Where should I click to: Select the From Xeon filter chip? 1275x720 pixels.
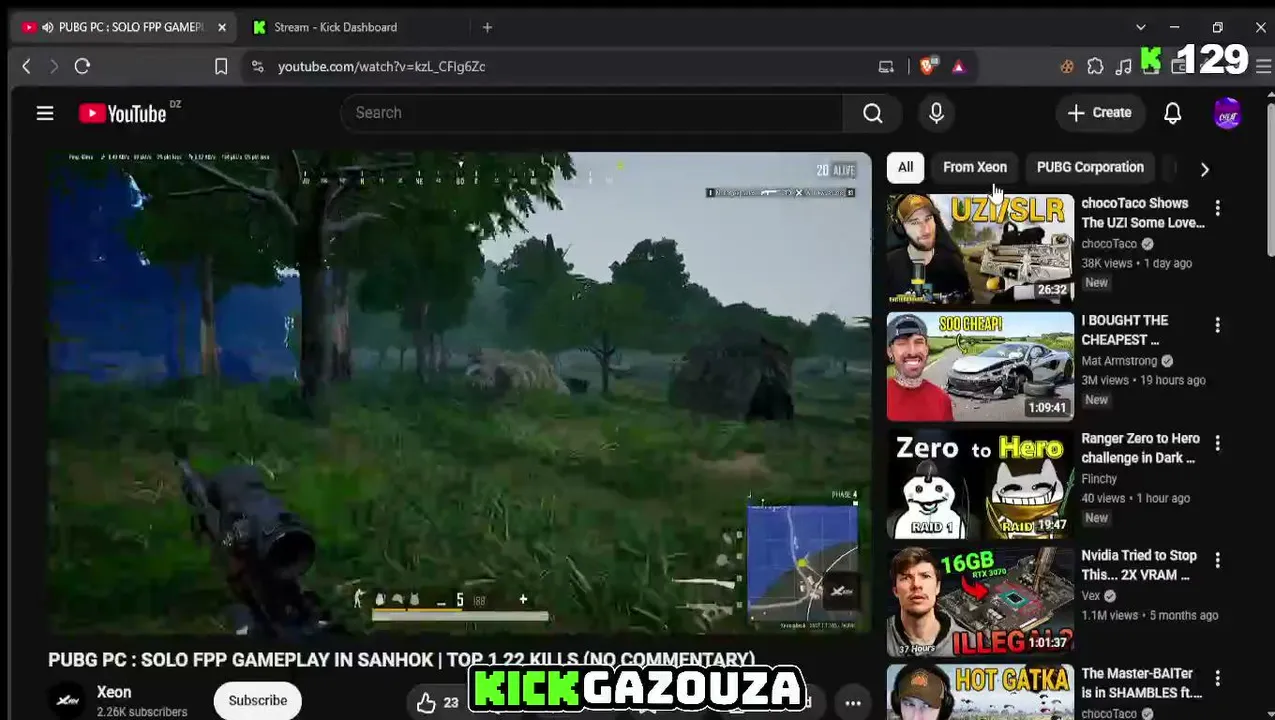(x=975, y=167)
